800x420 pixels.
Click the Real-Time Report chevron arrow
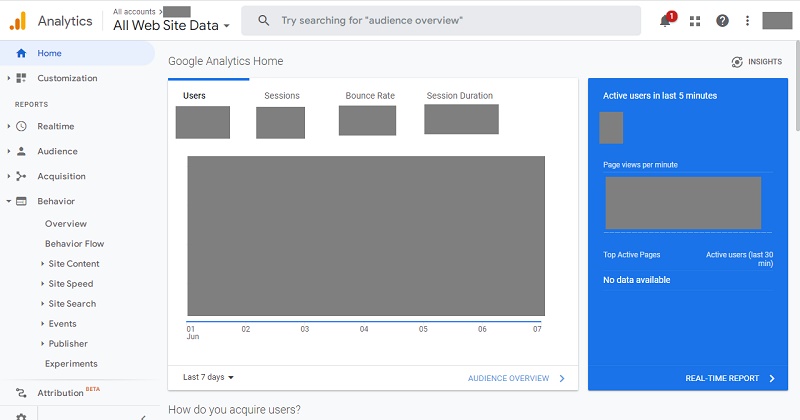772,378
